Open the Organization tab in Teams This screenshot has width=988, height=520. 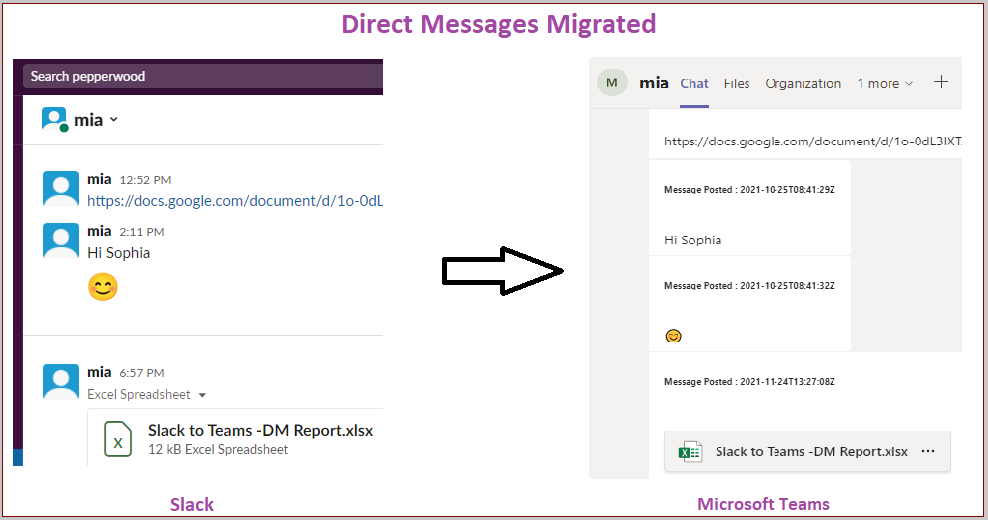803,84
